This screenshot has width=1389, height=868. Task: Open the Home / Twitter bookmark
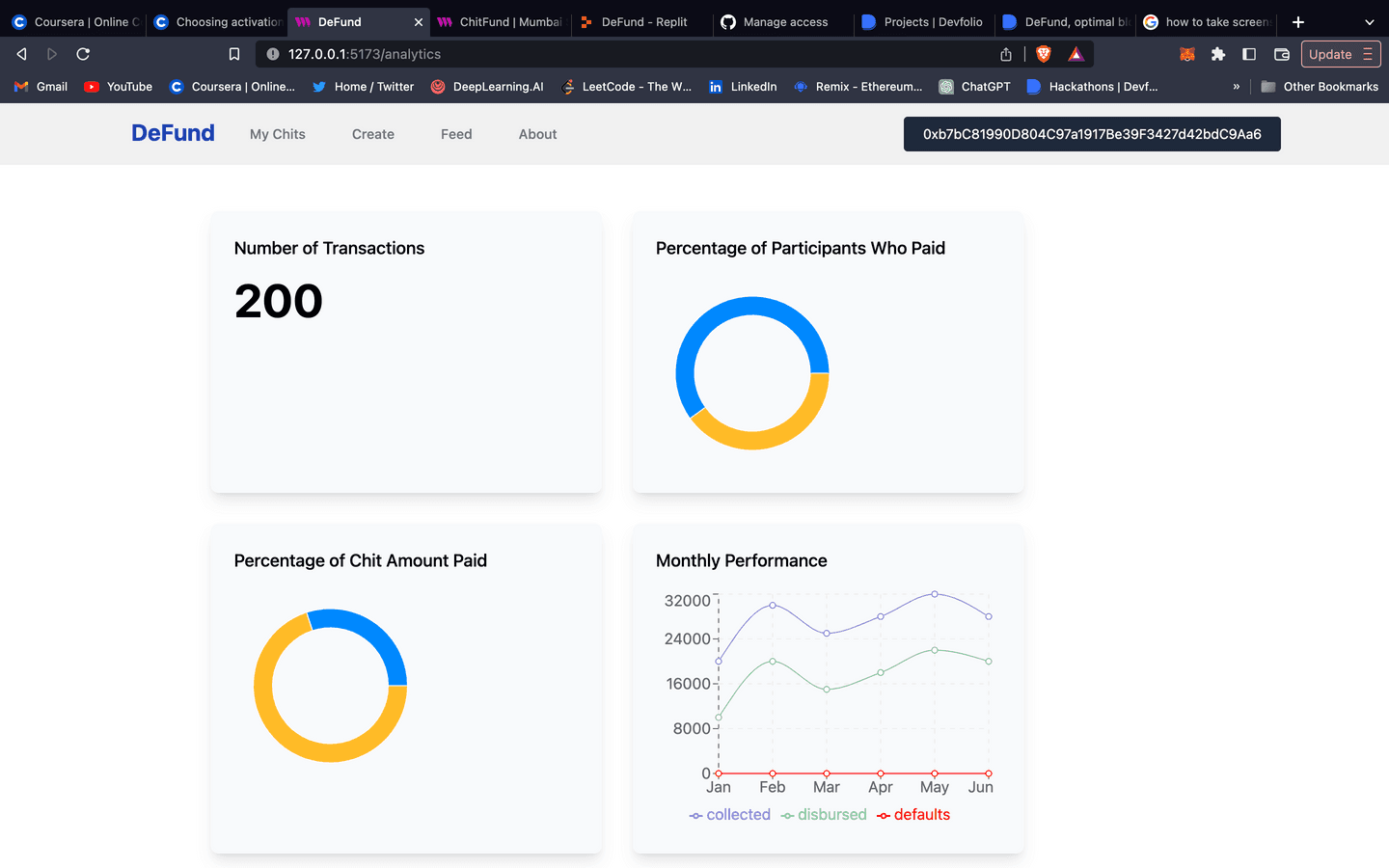(x=363, y=87)
